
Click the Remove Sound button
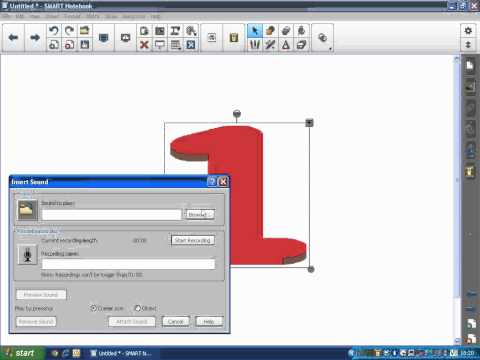click(x=36, y=321)
